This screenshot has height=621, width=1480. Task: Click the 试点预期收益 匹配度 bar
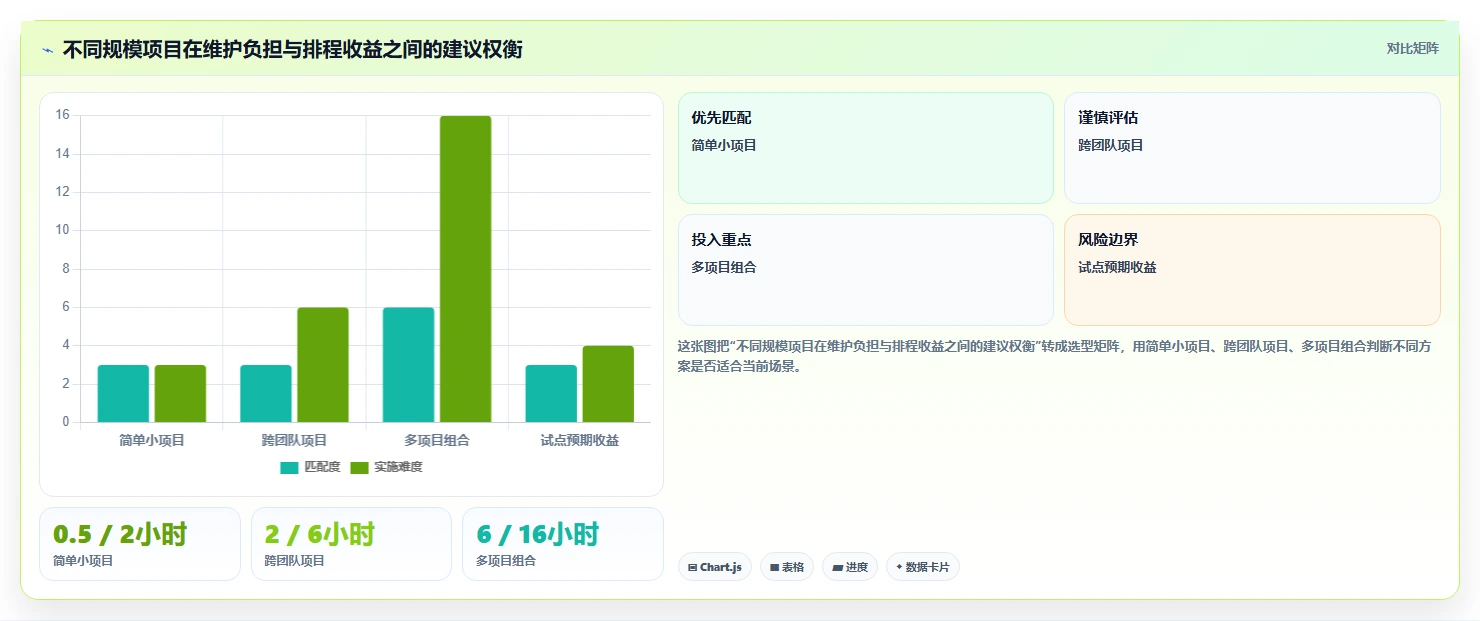point(551,394)
